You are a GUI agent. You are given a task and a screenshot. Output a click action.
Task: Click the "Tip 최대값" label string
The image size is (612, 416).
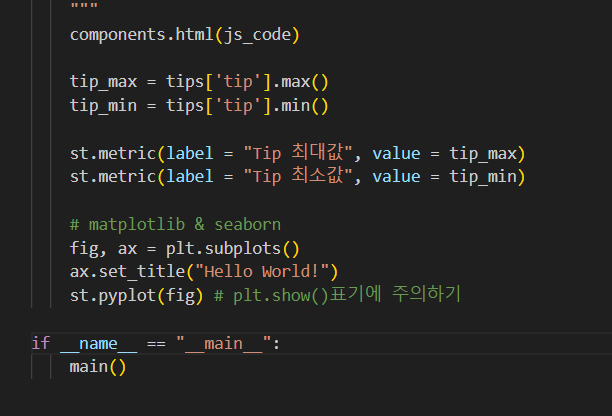click(x=298, y=153)
